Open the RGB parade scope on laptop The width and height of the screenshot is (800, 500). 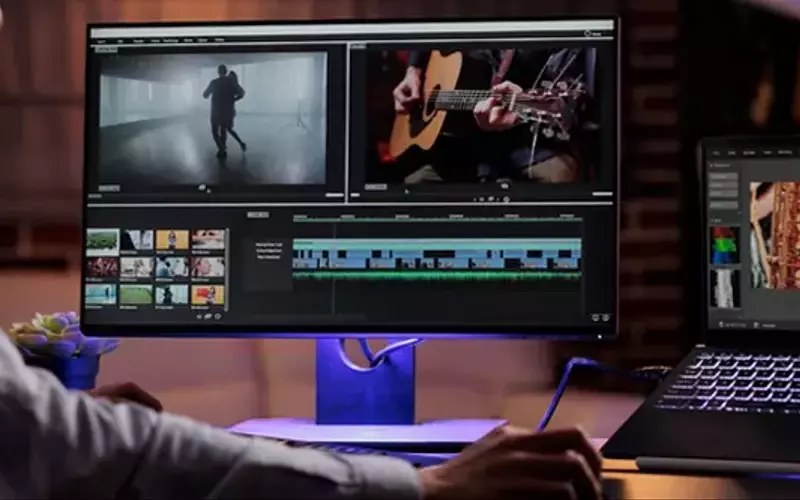click(x=725, y=246)
